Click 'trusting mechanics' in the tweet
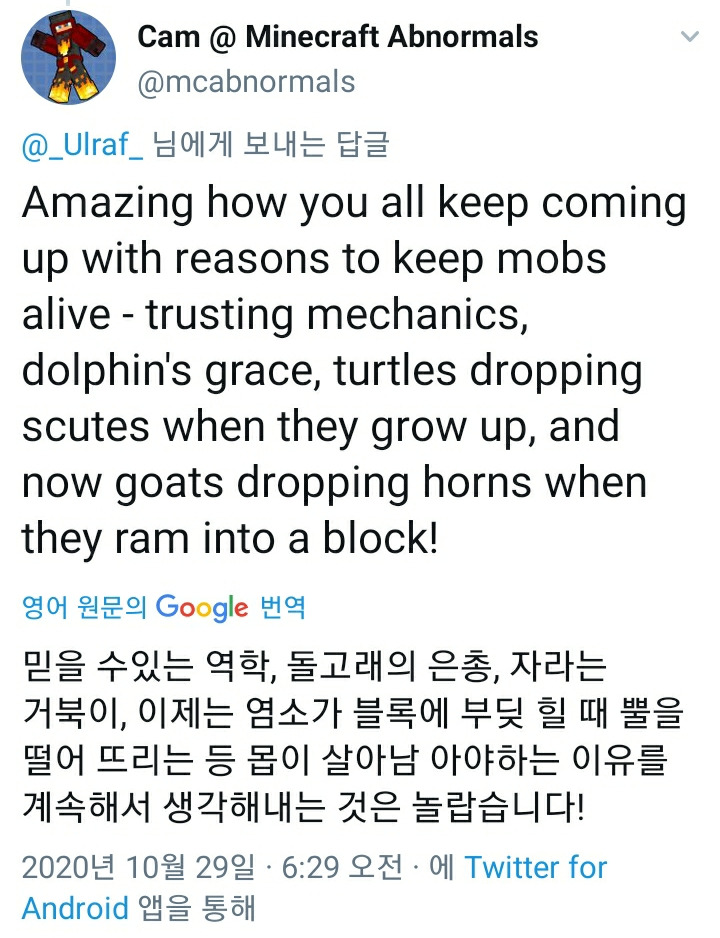Image resolution: width=720 pixels, height=938 pixels. [x=337, y=315]
